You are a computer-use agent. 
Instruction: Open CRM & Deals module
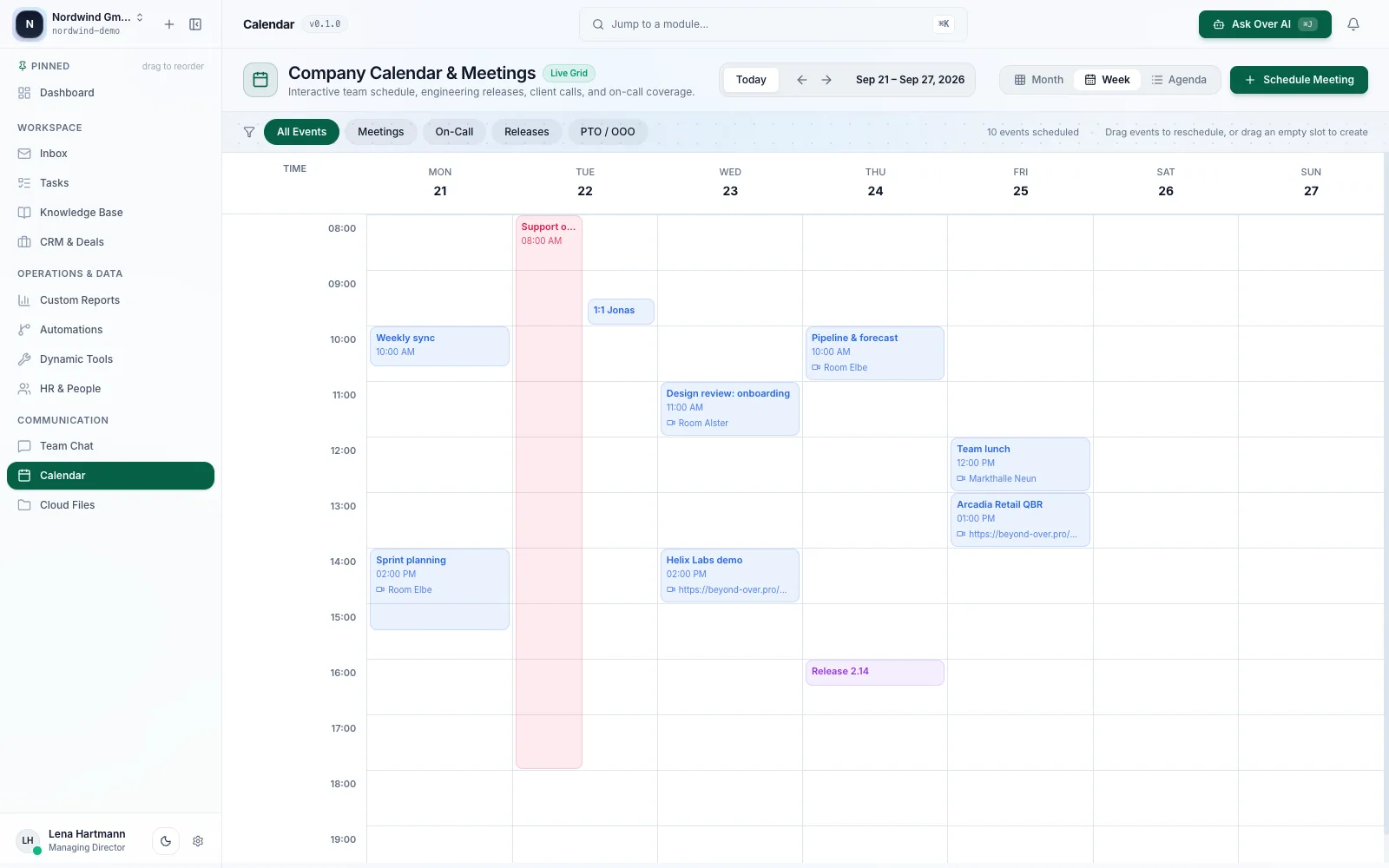pos(110,242)
